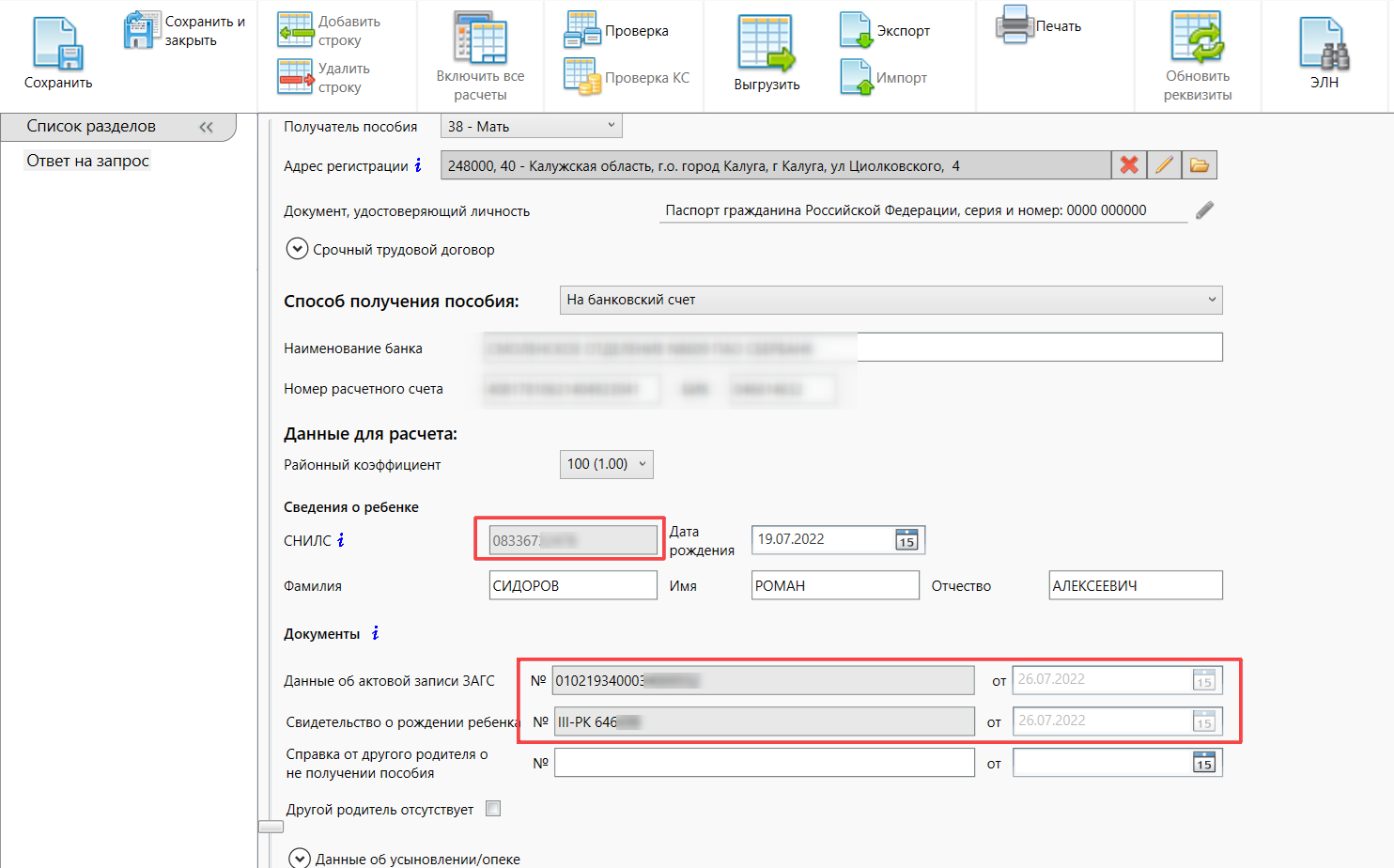Open Районный коэффициент dropdown

tap(643, 464)
